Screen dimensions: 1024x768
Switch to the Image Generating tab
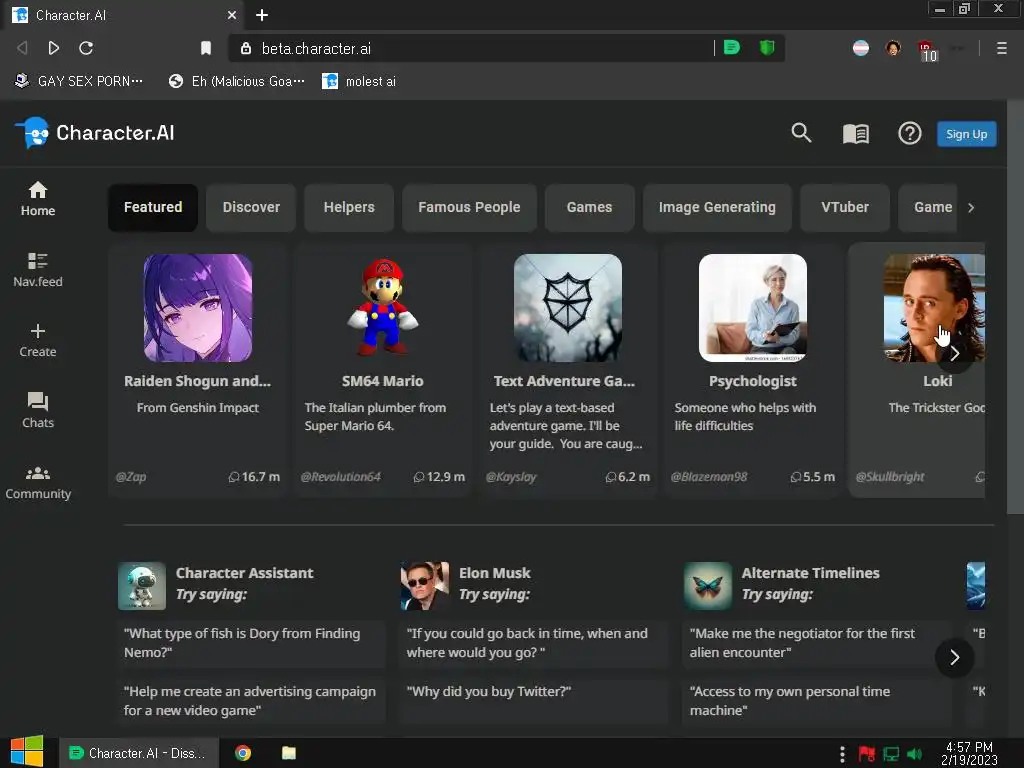tap(717, 208)
